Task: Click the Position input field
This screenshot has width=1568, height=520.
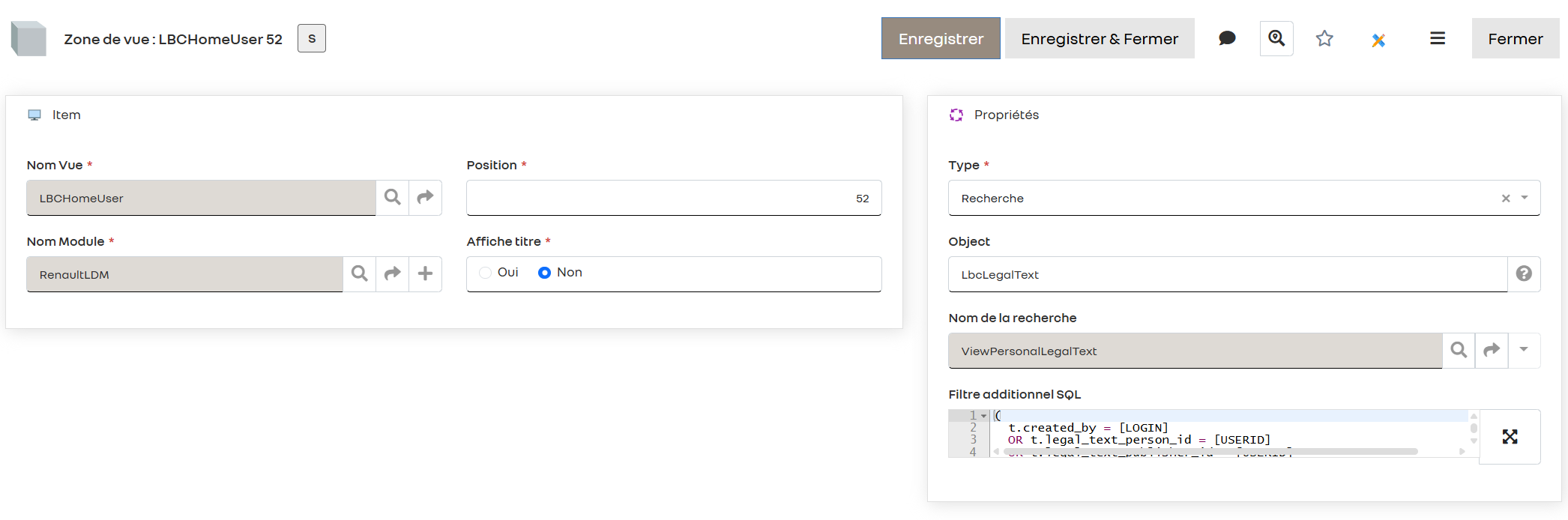Action: tap(673, 198)
